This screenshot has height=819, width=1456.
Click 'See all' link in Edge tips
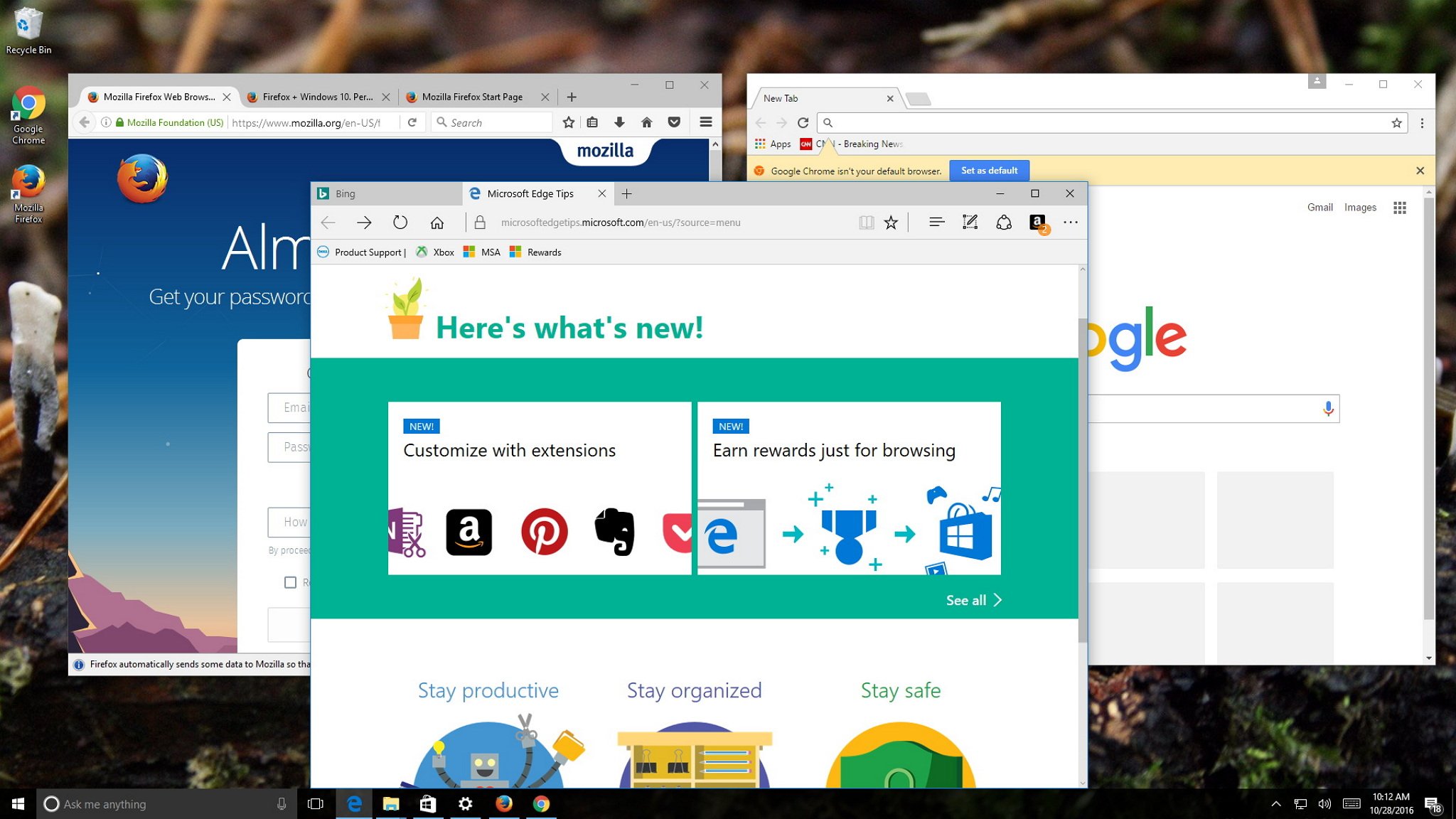coord(974,599)
